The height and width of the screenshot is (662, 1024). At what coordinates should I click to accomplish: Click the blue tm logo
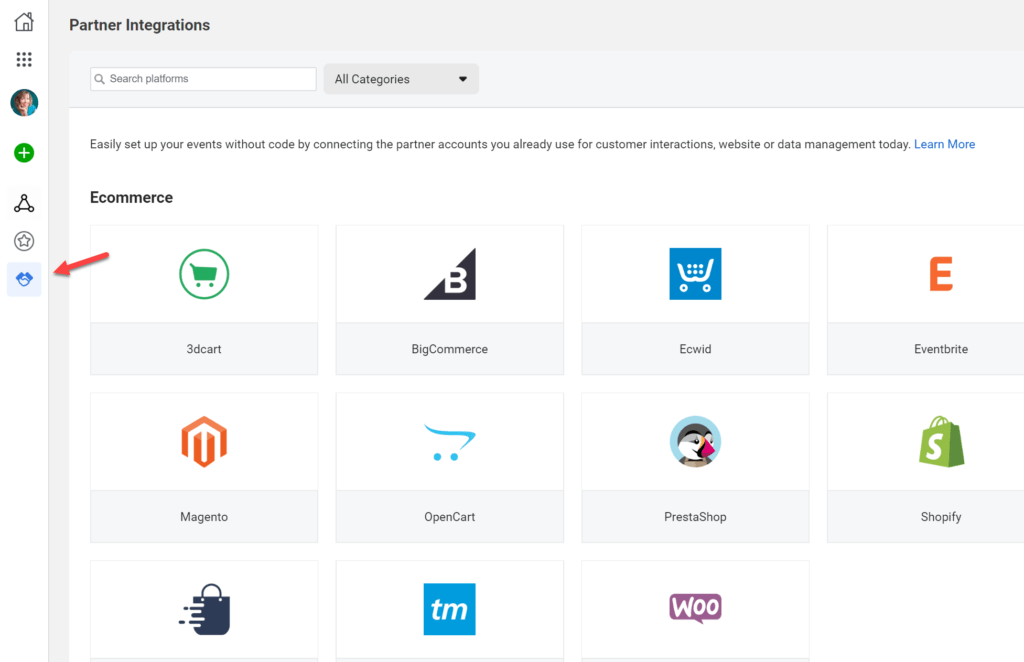pos(450,609)
